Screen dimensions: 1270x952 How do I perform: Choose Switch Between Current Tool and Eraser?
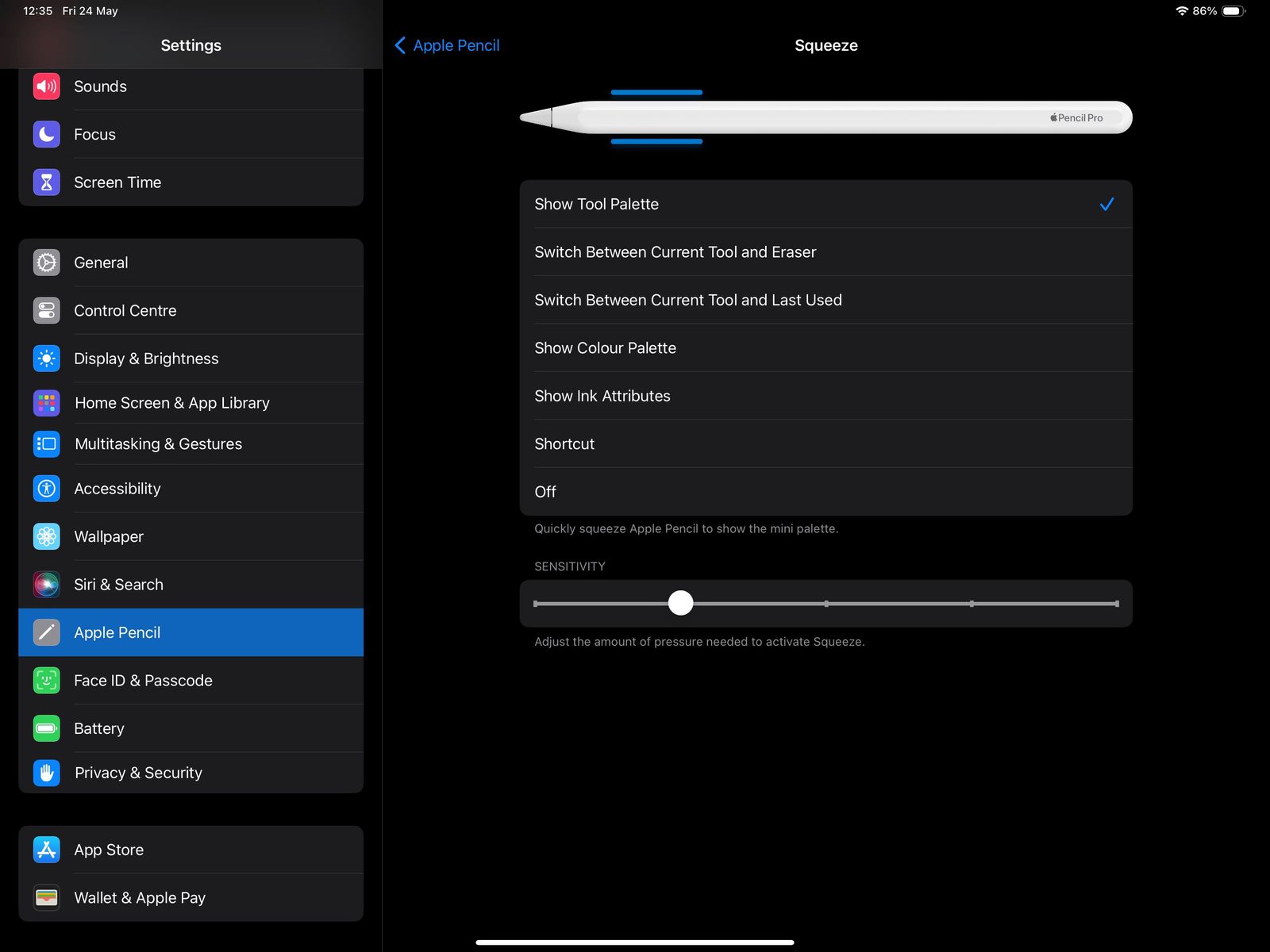(x=825, y=252)
